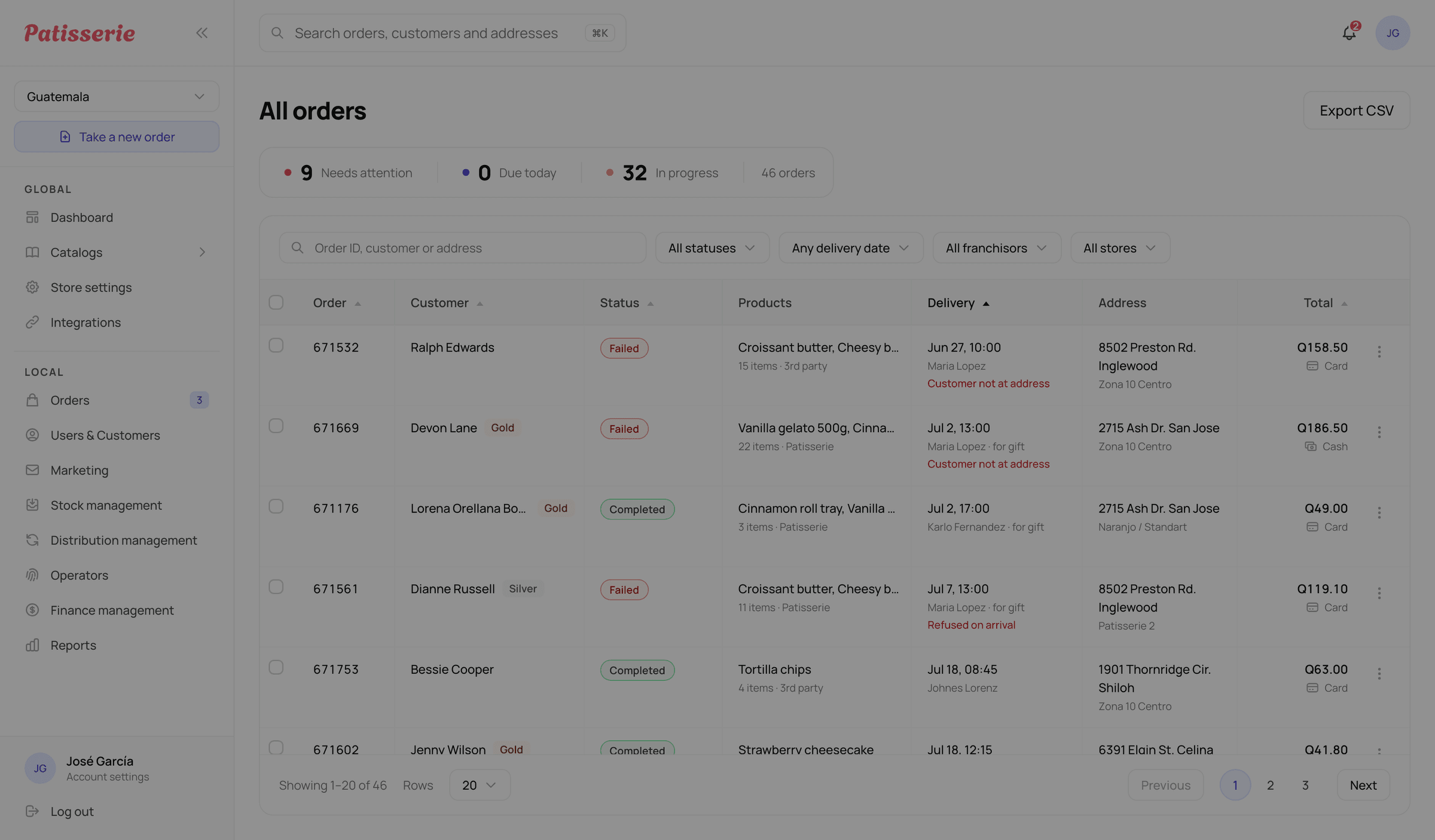This screenshot has height=840, width=1435.
Task: Go to page 2
Action: coord(1270,785)
